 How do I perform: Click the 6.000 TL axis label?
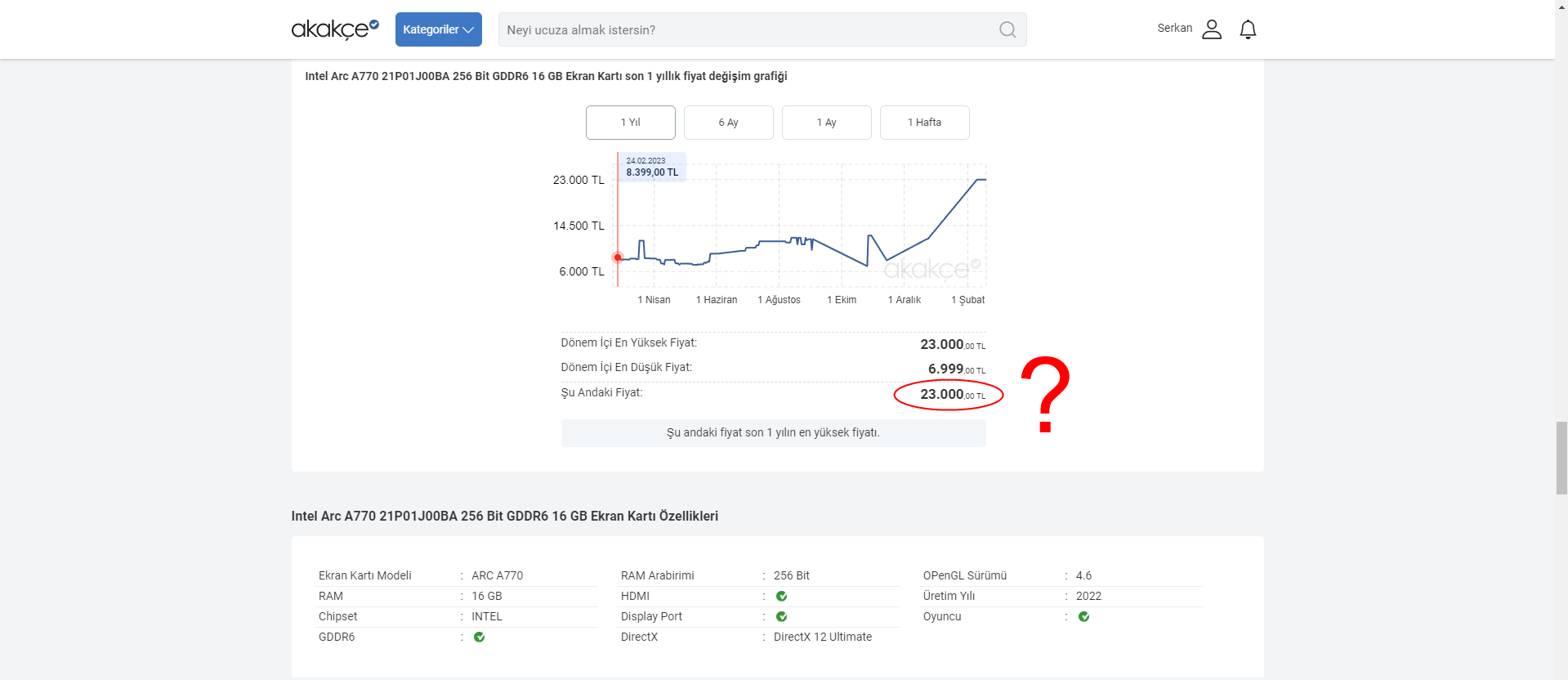(x=582, y=271)
